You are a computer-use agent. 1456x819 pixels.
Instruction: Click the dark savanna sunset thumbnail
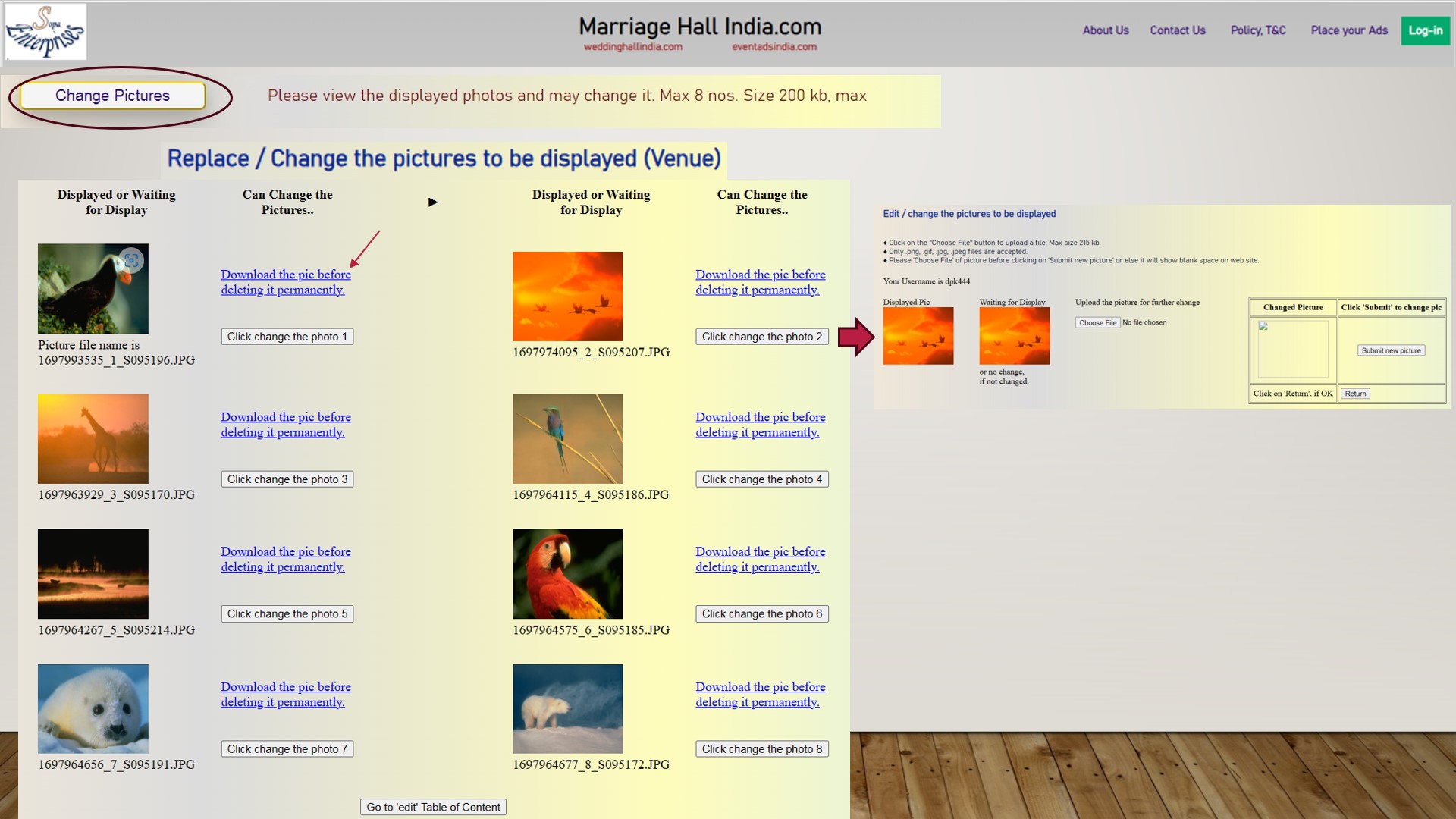tap(93, 574)
